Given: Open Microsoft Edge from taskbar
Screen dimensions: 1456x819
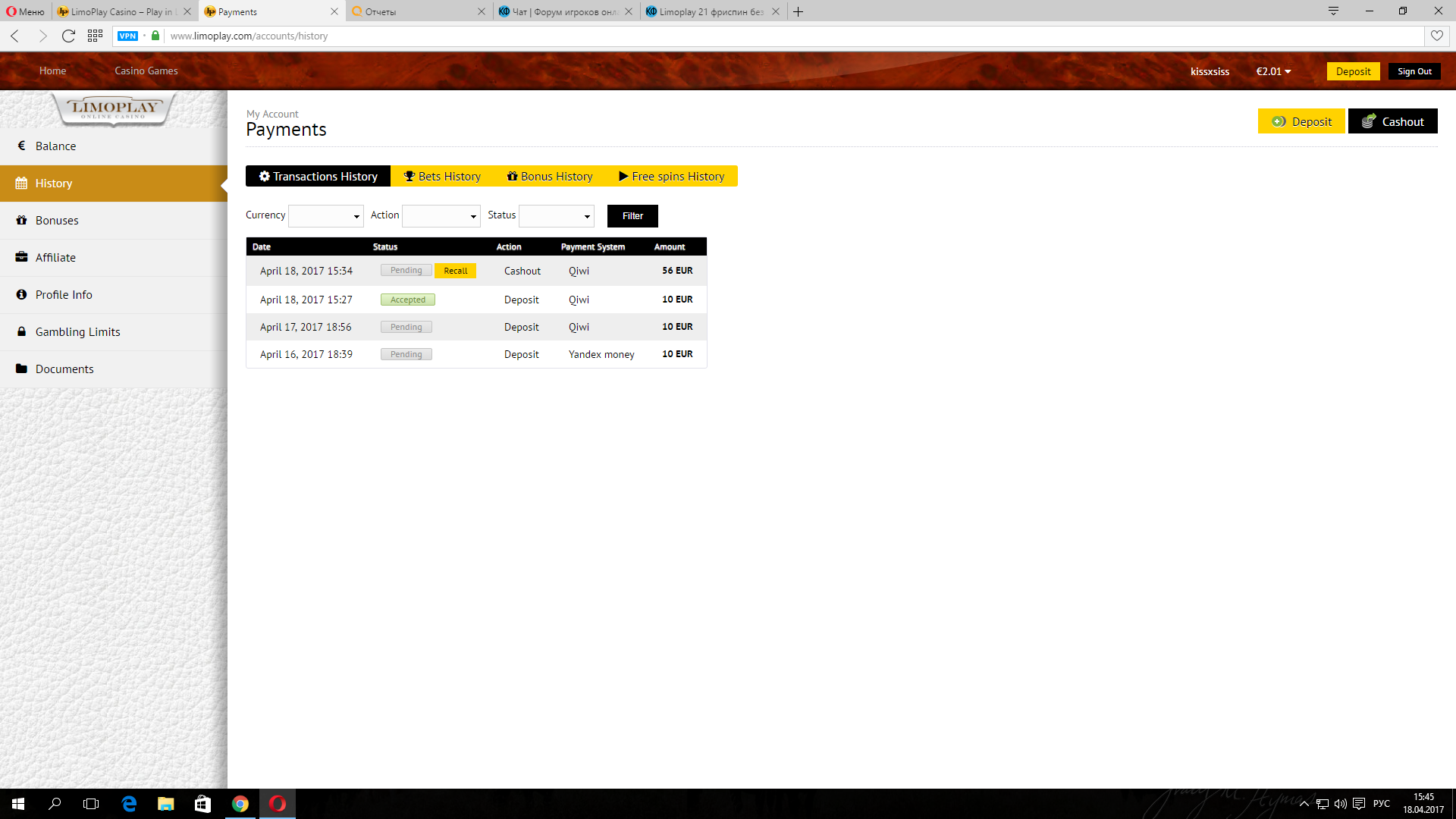Looking at the screenshot, I should [x=129, y=804].
